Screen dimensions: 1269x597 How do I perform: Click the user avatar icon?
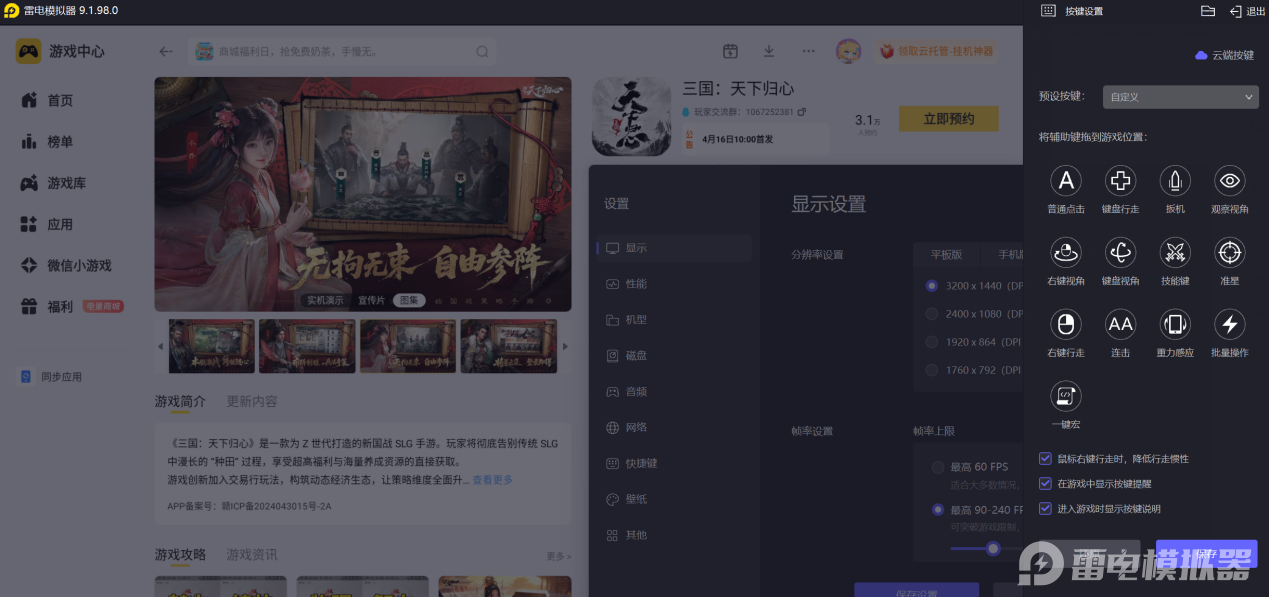point(848,51)
